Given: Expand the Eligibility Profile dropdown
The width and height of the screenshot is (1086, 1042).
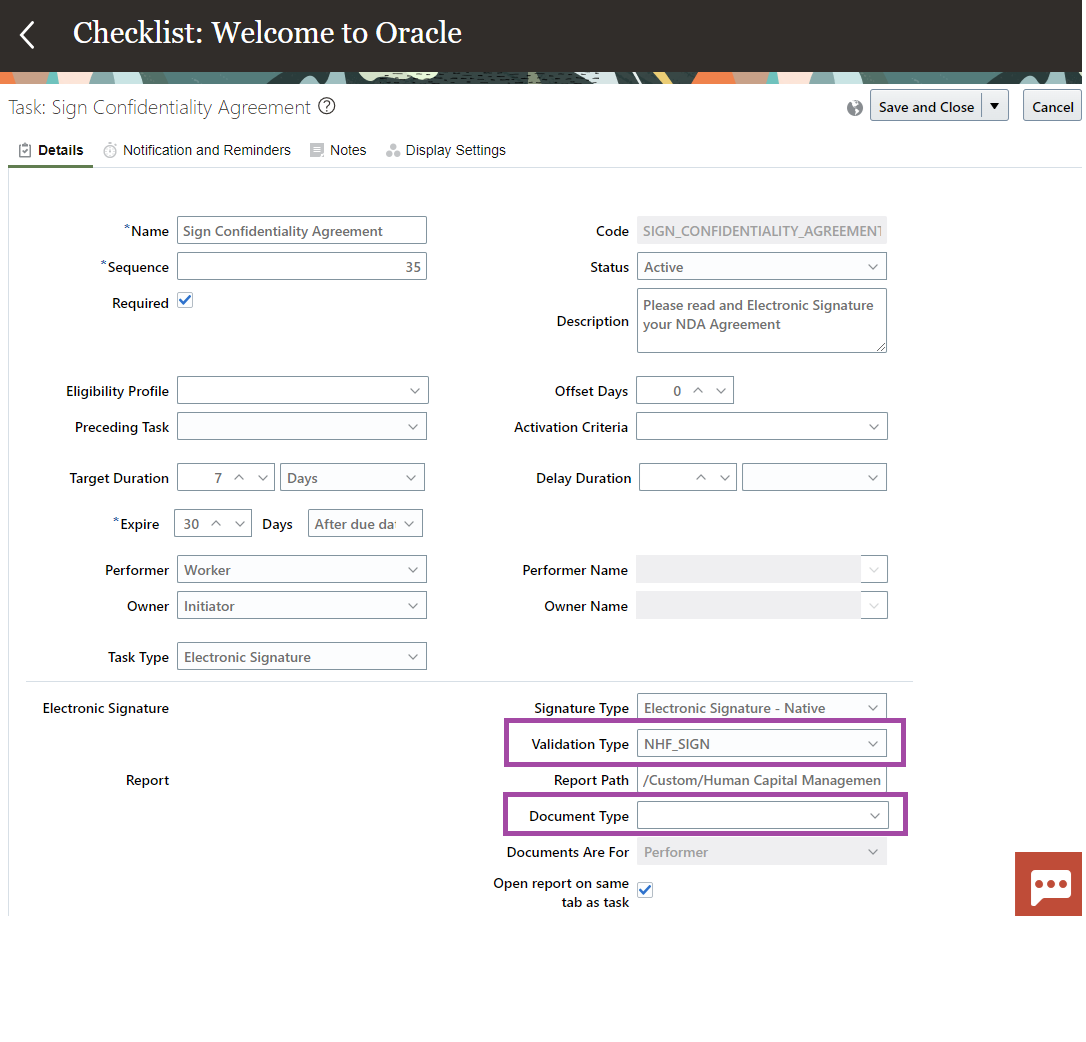Looking at the screenshot, I should pos(303,391).
